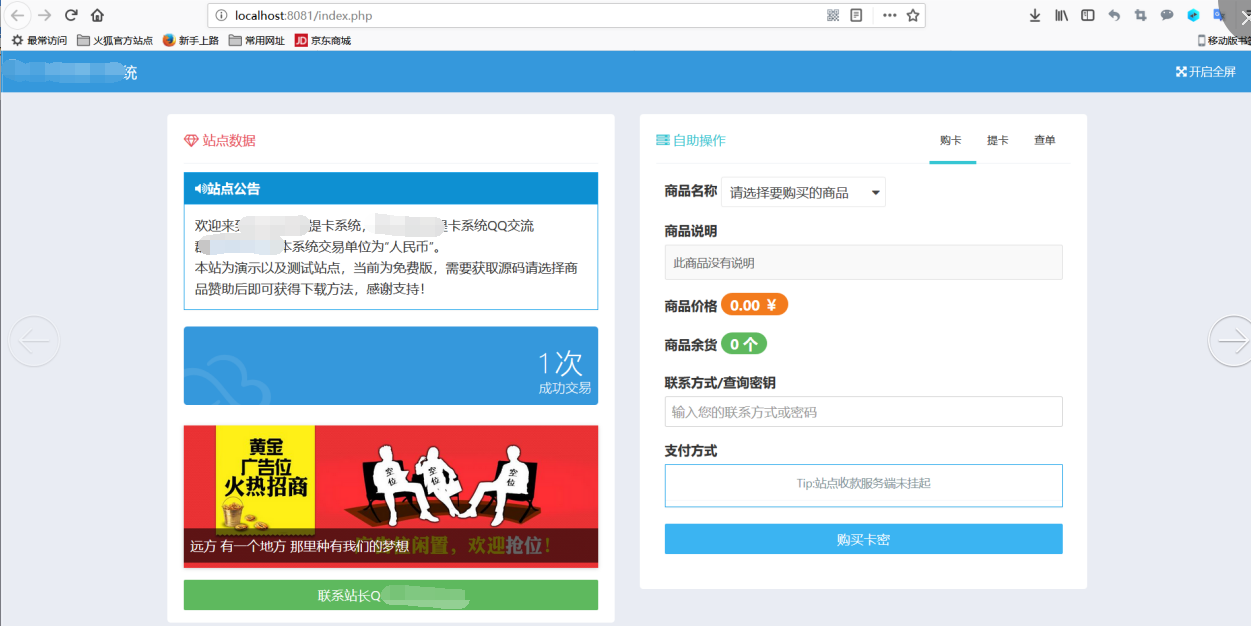Reload the page with the refresh icon
Viewport: 1251px width, 626px height.
69,15
